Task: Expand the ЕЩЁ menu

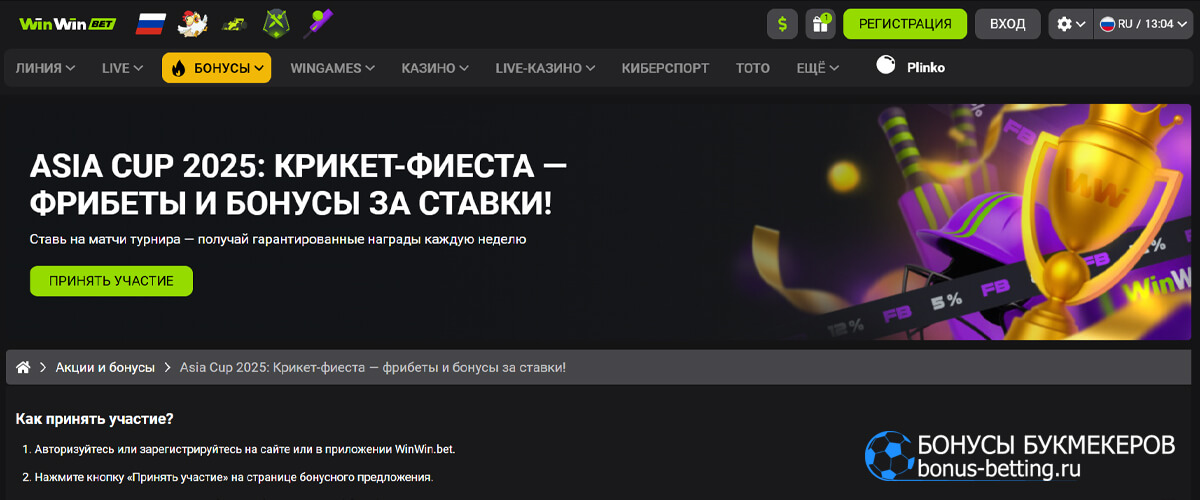Action: (819, 68)
